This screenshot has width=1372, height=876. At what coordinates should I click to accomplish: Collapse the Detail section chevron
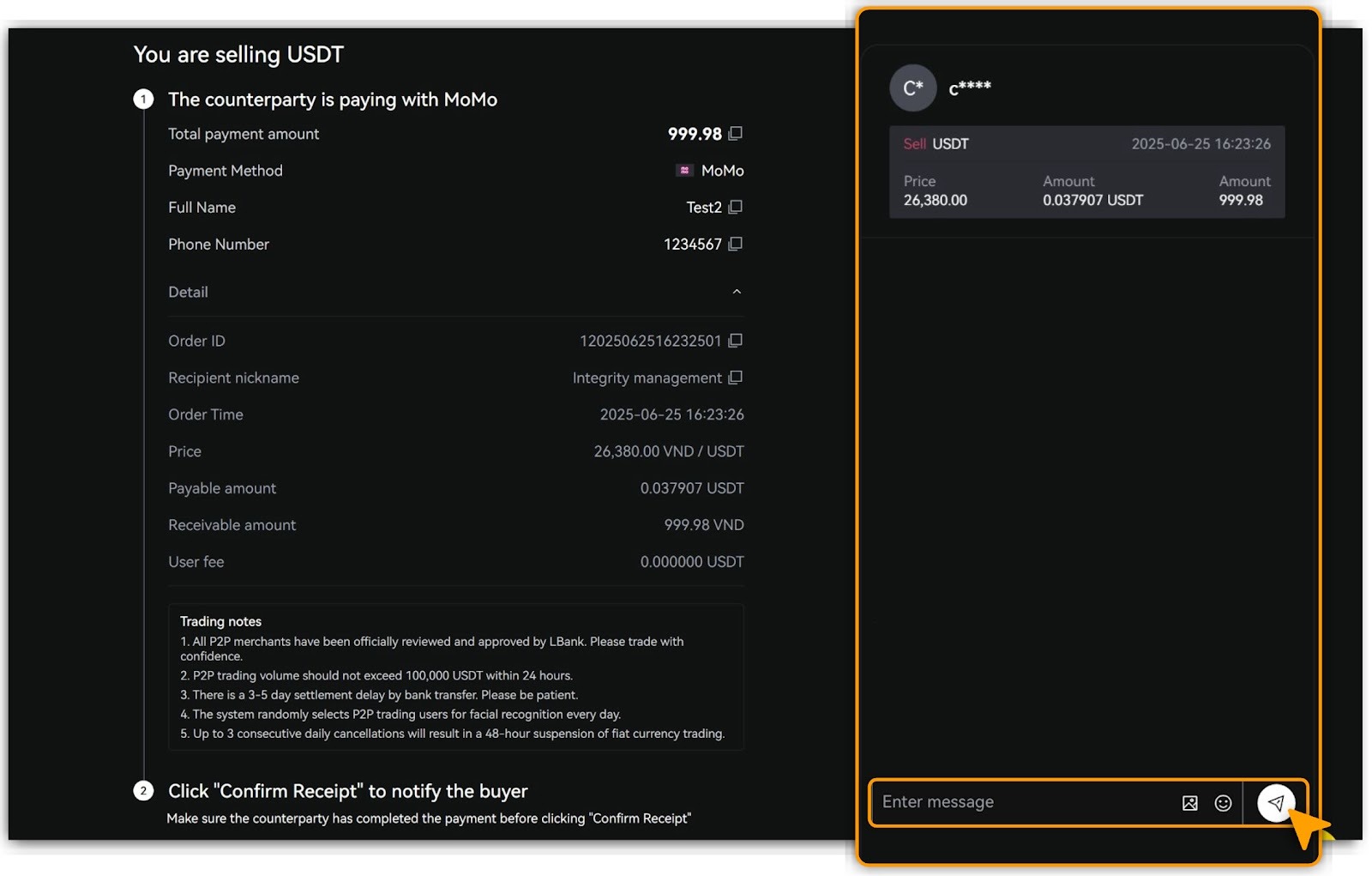coord(737,293)
